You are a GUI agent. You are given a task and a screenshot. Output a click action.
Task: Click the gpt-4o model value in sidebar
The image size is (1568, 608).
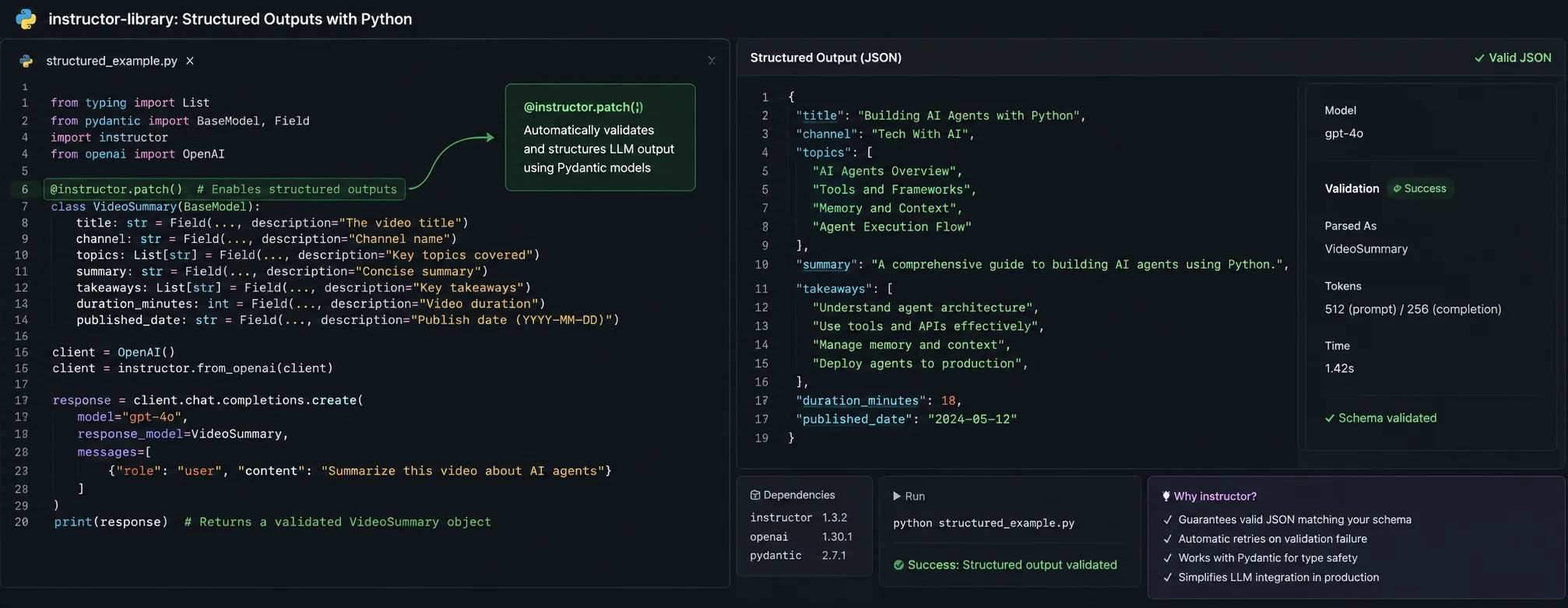point(1344,133)
